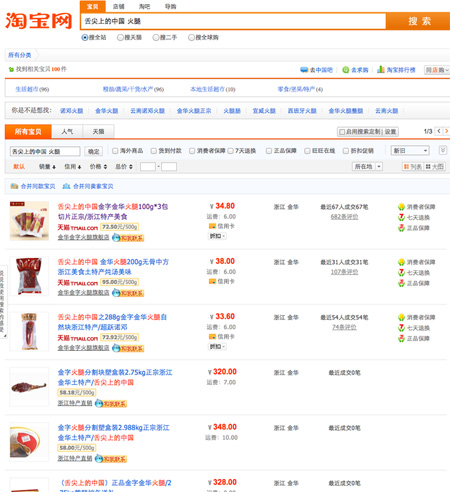450x492 pixels.
Task: Switch to the 店铺 search tab
Action: (119, 6)
